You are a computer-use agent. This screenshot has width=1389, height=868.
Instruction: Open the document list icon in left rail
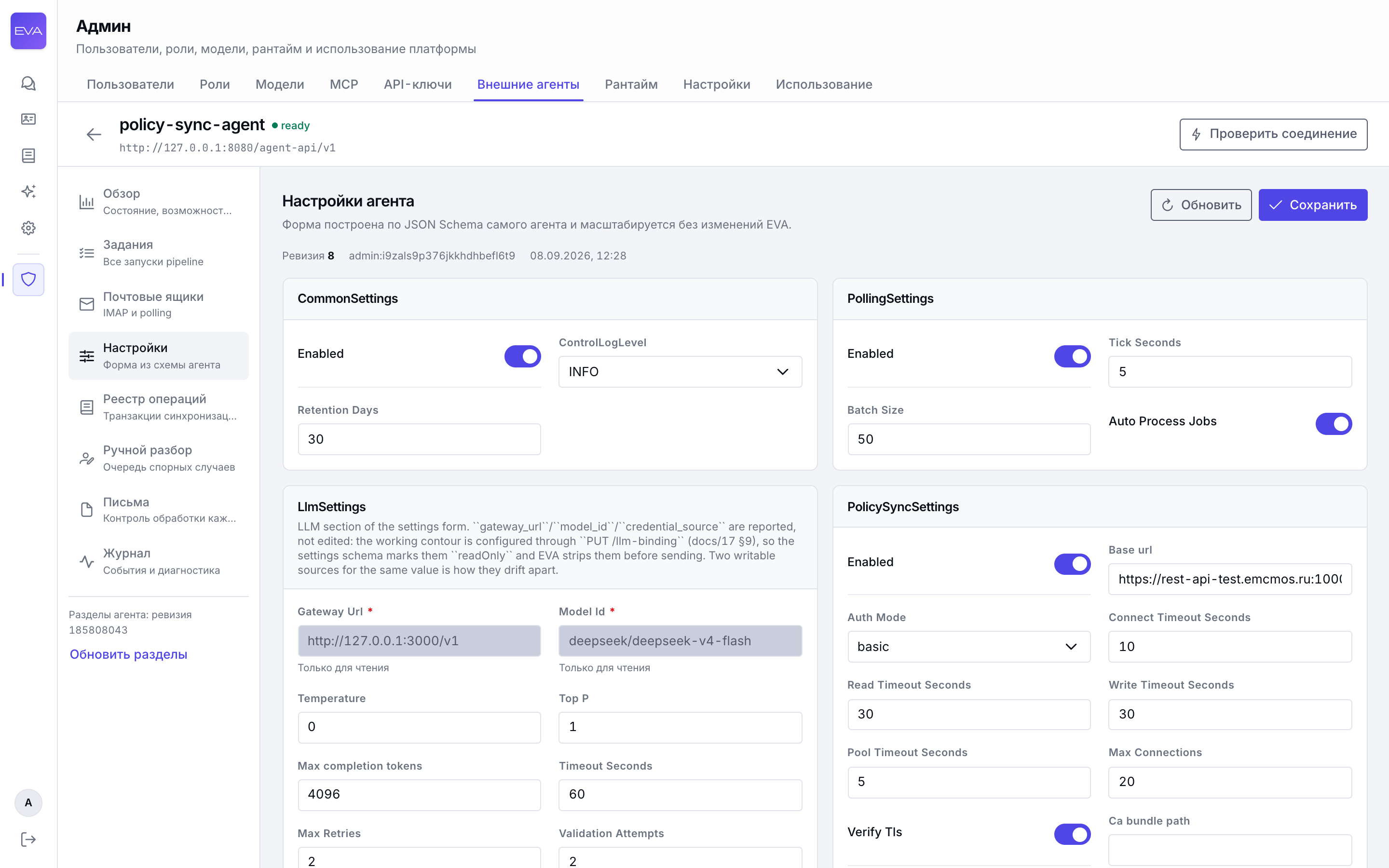[28, 156]
